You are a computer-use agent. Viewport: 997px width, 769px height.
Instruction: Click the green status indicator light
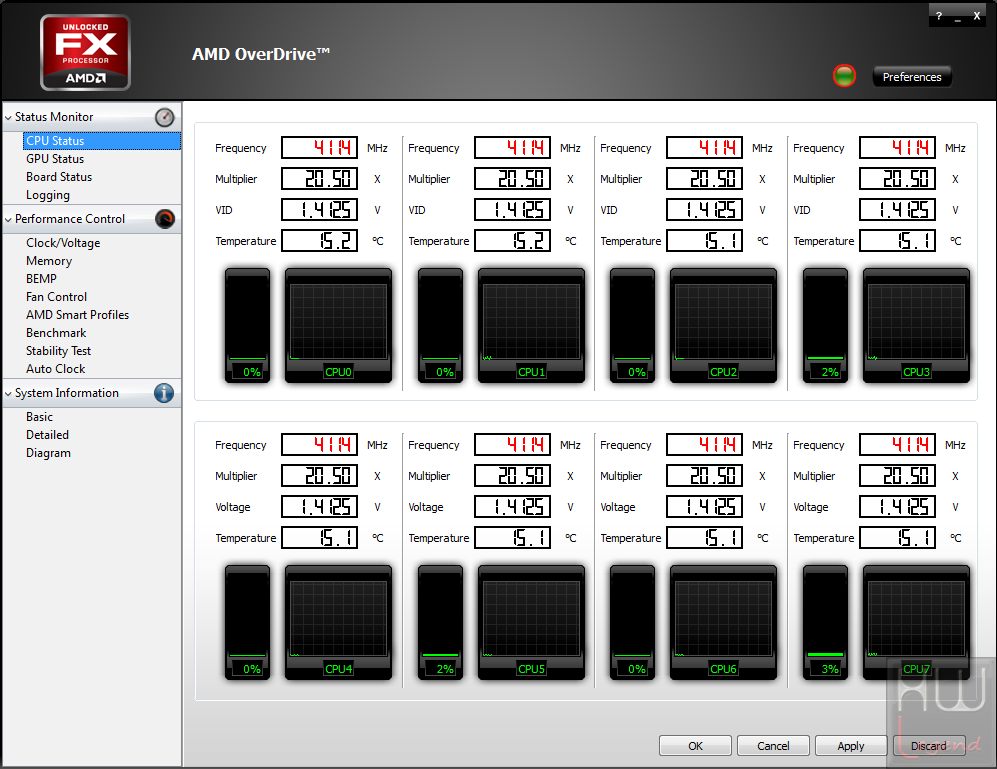point(844,76)
